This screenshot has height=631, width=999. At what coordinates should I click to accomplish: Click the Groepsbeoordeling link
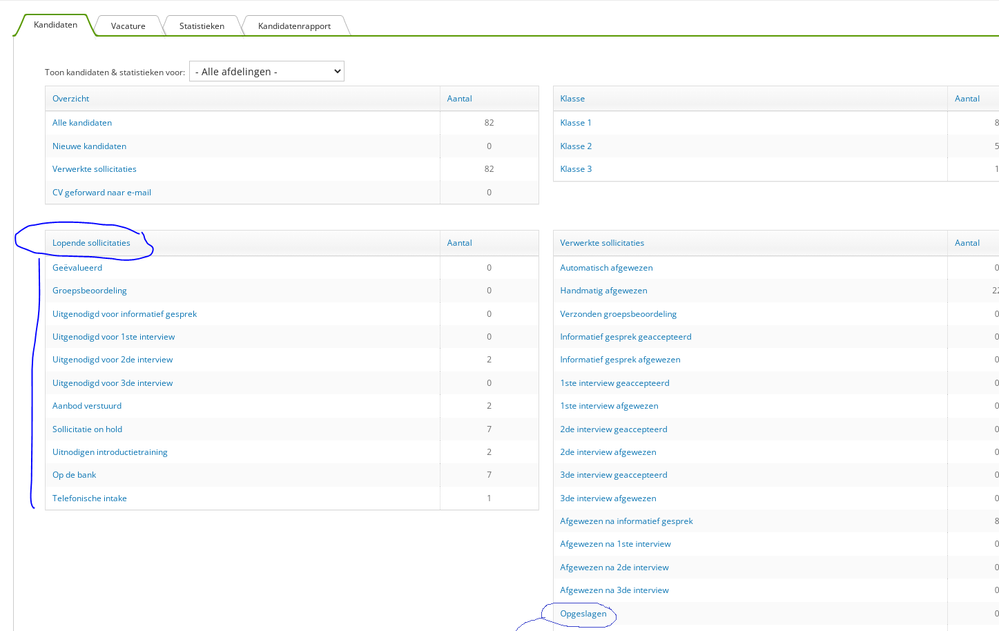[89, 291]
